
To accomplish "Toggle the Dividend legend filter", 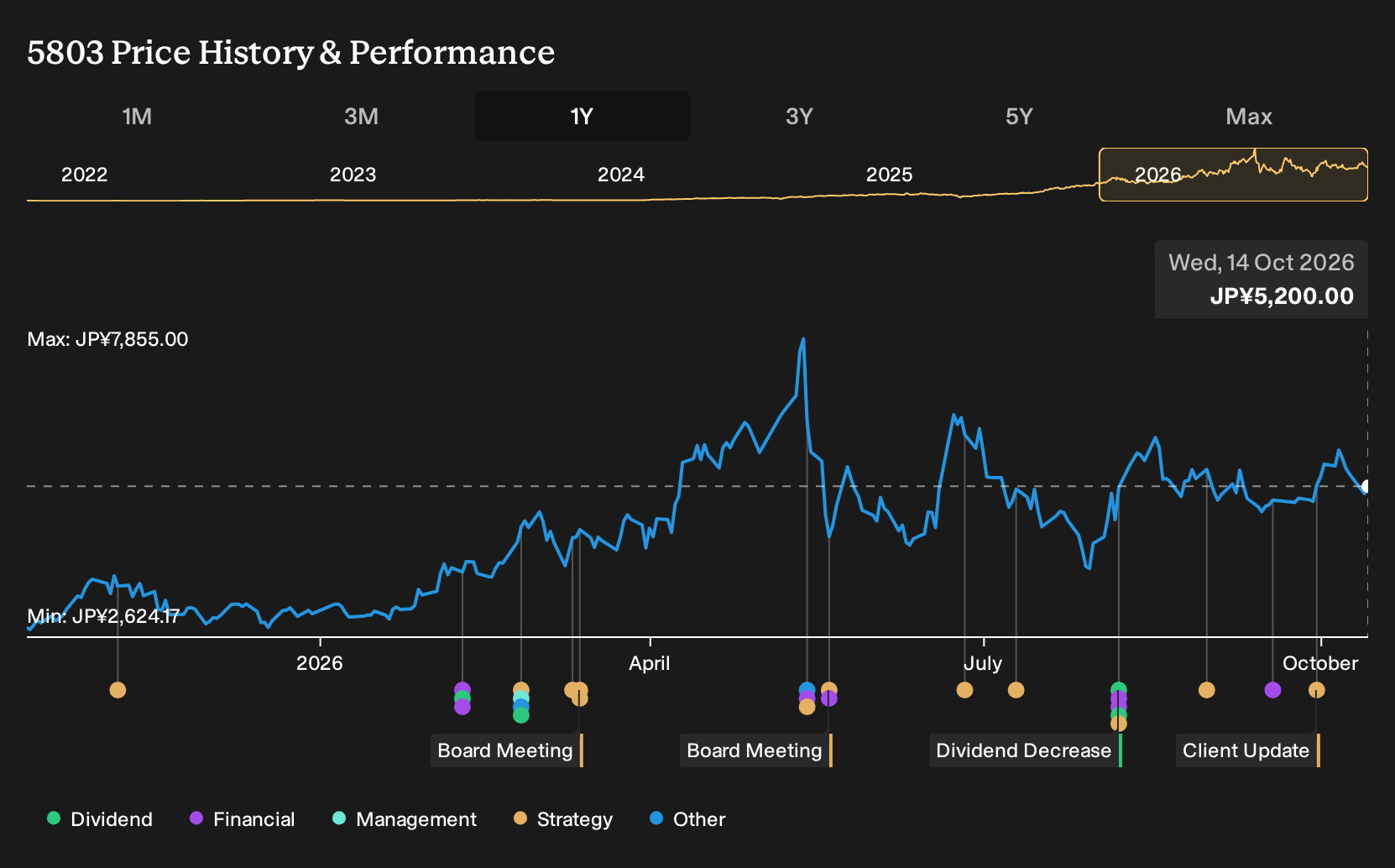I will (100, 819).
